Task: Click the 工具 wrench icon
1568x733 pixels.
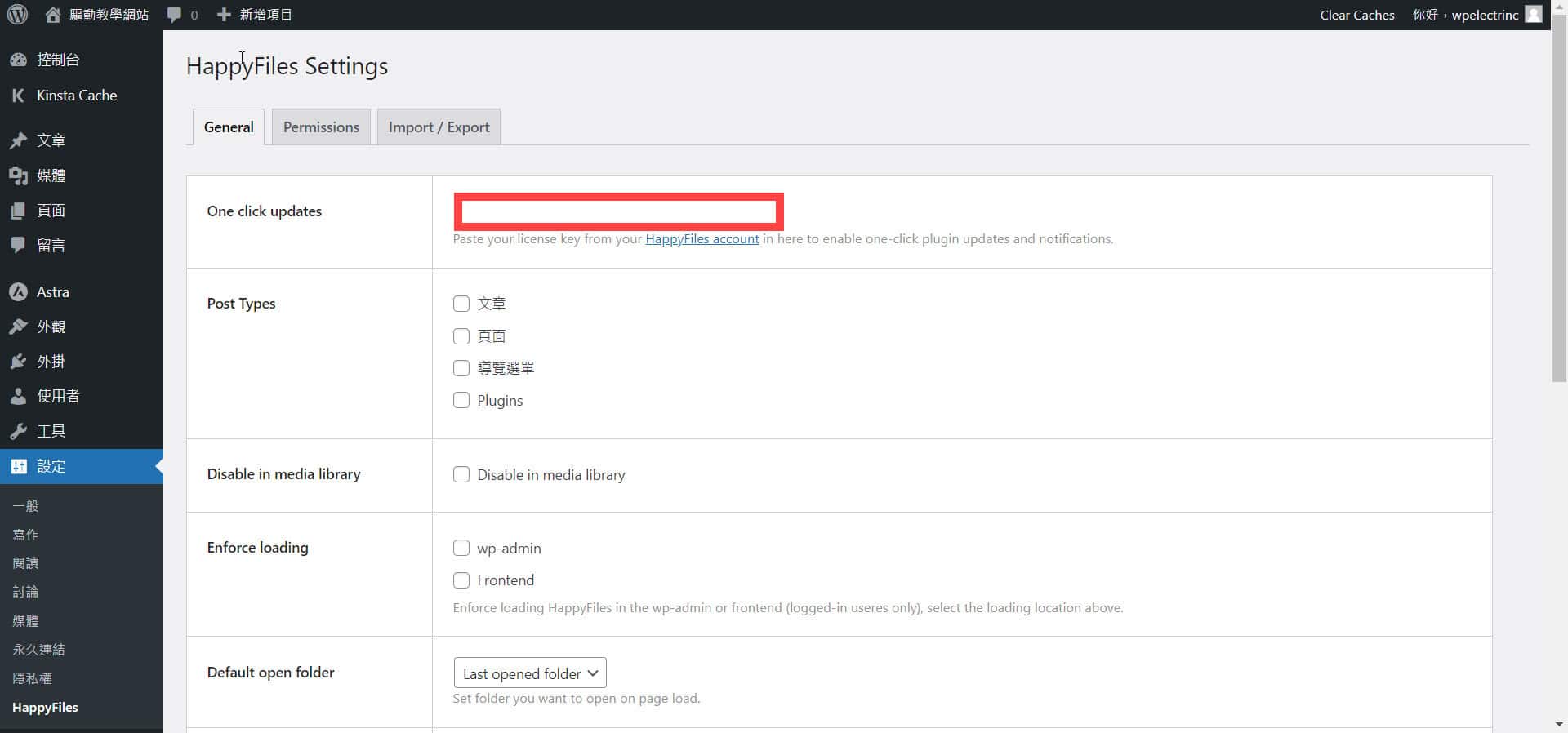Action: [x=18, y=431]
